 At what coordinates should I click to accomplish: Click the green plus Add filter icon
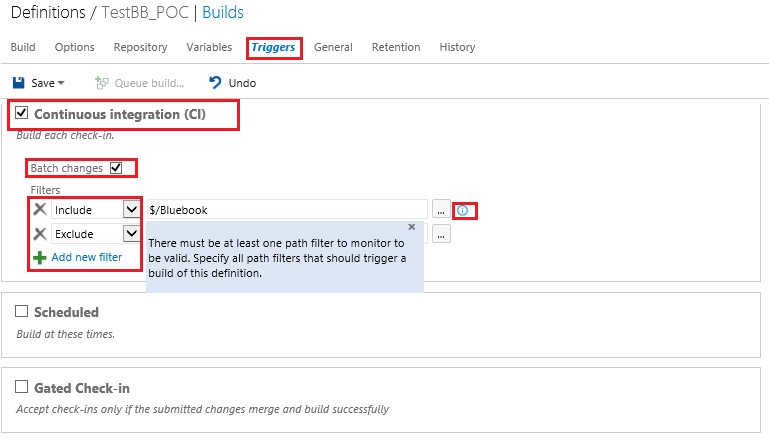(x=40, y=258)
